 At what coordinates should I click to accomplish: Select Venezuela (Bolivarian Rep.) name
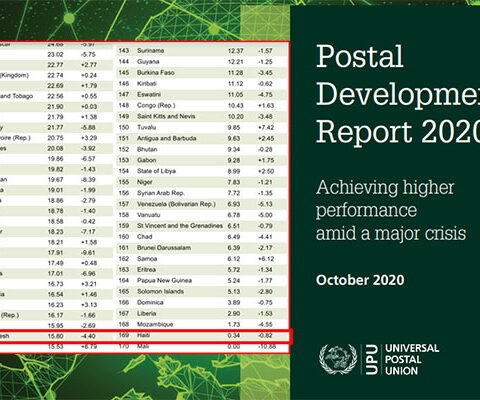coord(176,204)
